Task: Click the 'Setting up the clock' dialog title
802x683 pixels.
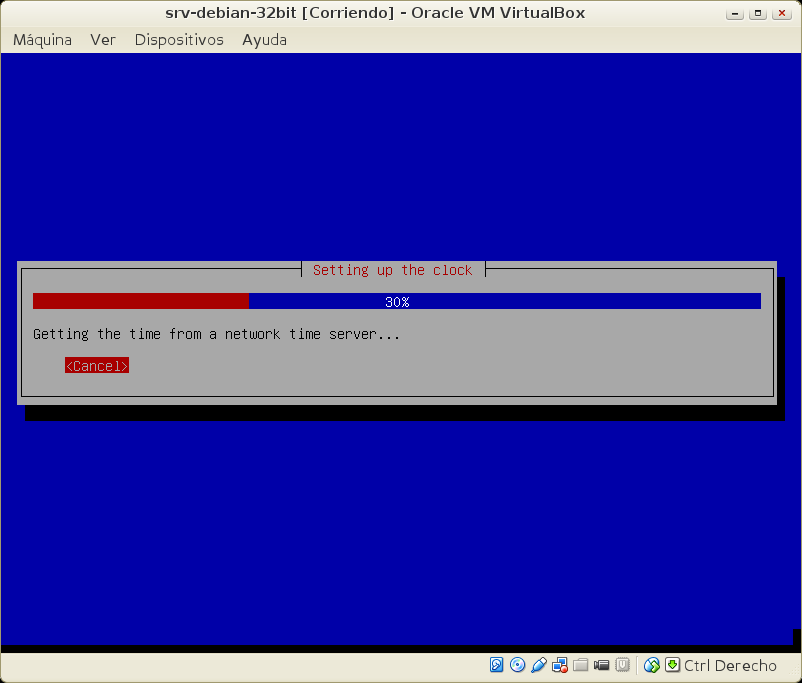Action: tap(392, 270)
